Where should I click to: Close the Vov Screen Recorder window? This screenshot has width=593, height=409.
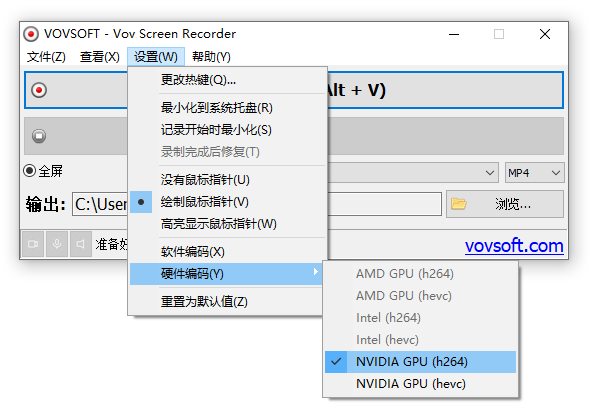[x=545, y=34]
